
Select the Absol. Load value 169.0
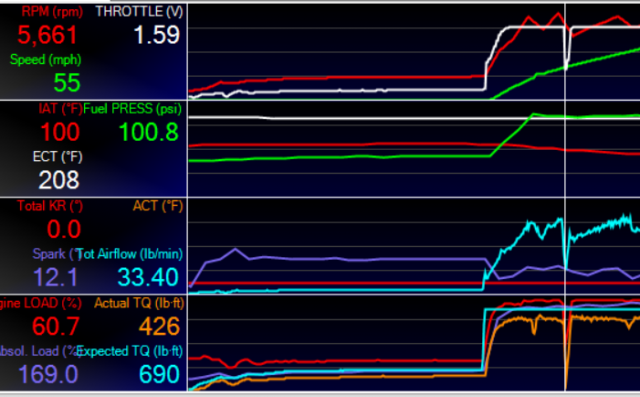[x=48, y=374]
